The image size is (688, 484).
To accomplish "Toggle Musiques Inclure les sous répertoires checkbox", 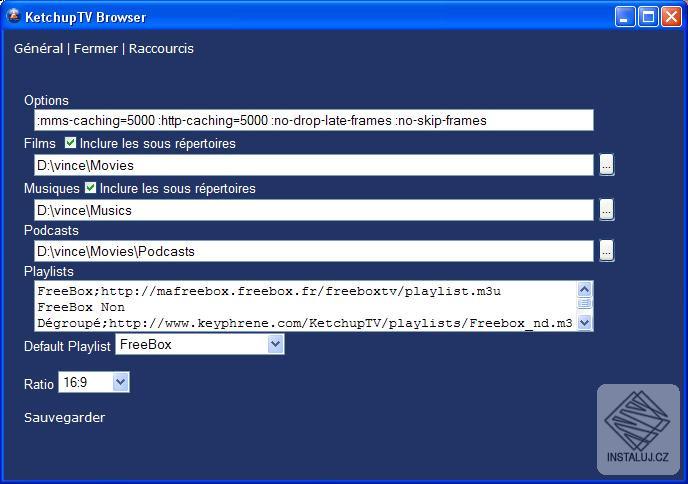I will pos(90,187).
